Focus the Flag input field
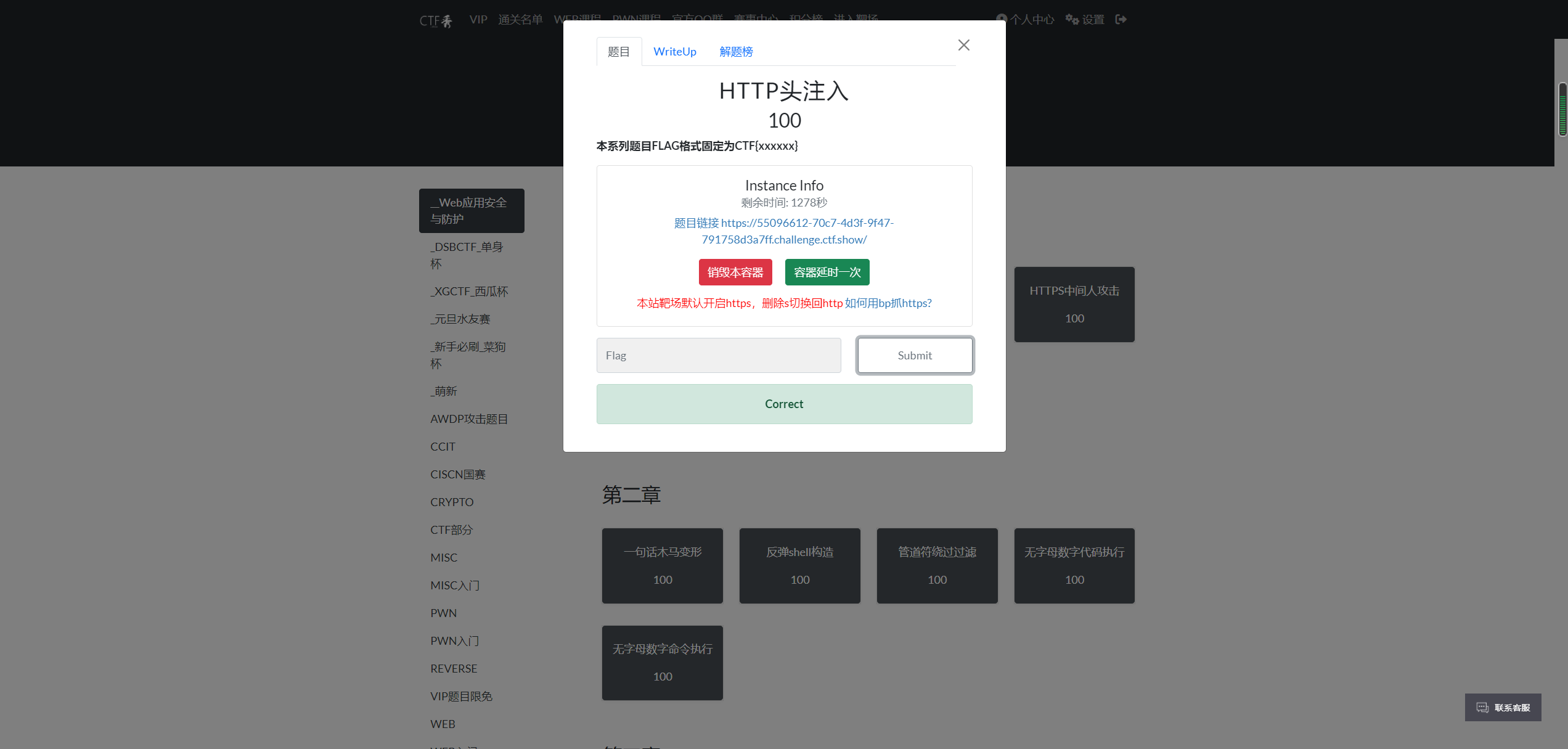 719,355
